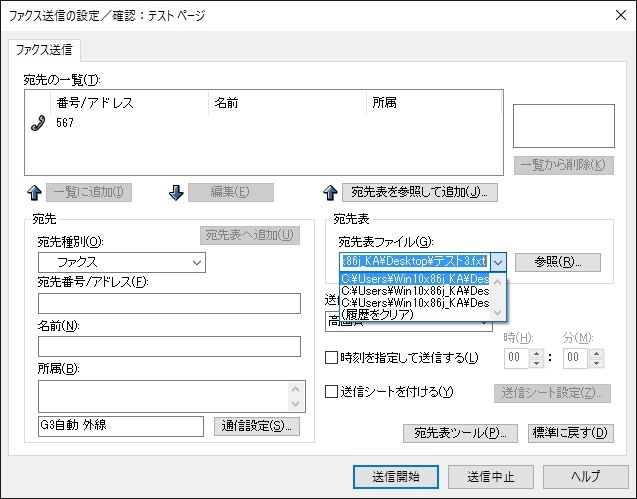Image resolution: width=637 pixels, height=499 pixels.
Task: Click the down arrow beside 編集
Action: [x=176, y=192]
